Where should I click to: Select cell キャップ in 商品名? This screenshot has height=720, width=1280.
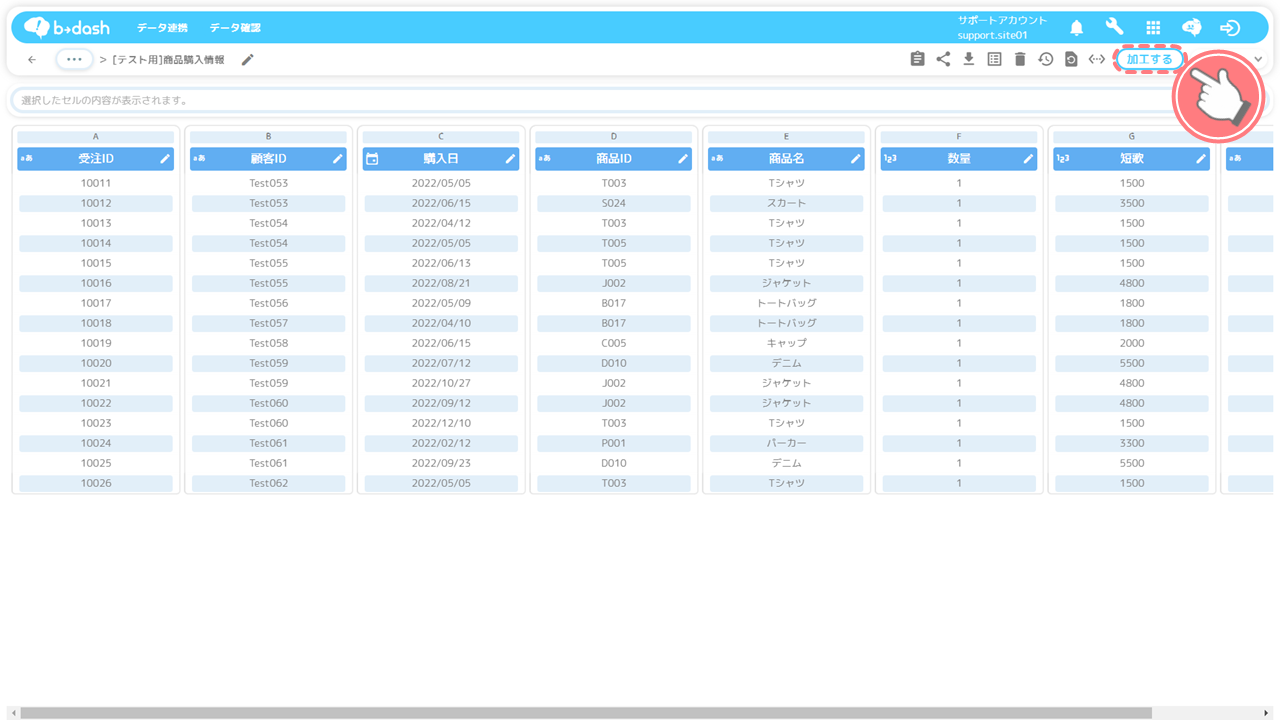pos(786,343)
